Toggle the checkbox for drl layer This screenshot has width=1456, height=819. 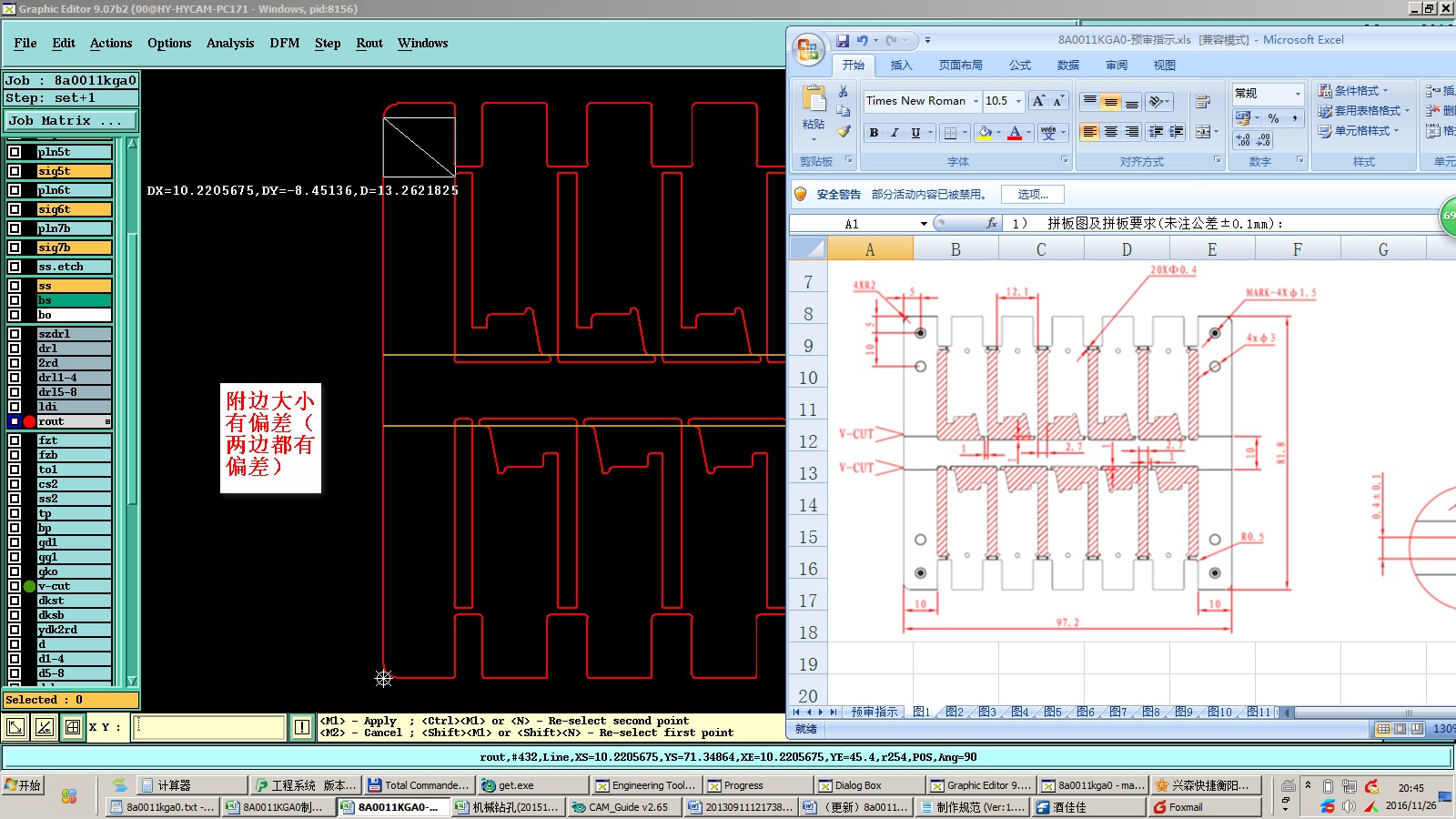pyautogui.click(x=15, y=349)
